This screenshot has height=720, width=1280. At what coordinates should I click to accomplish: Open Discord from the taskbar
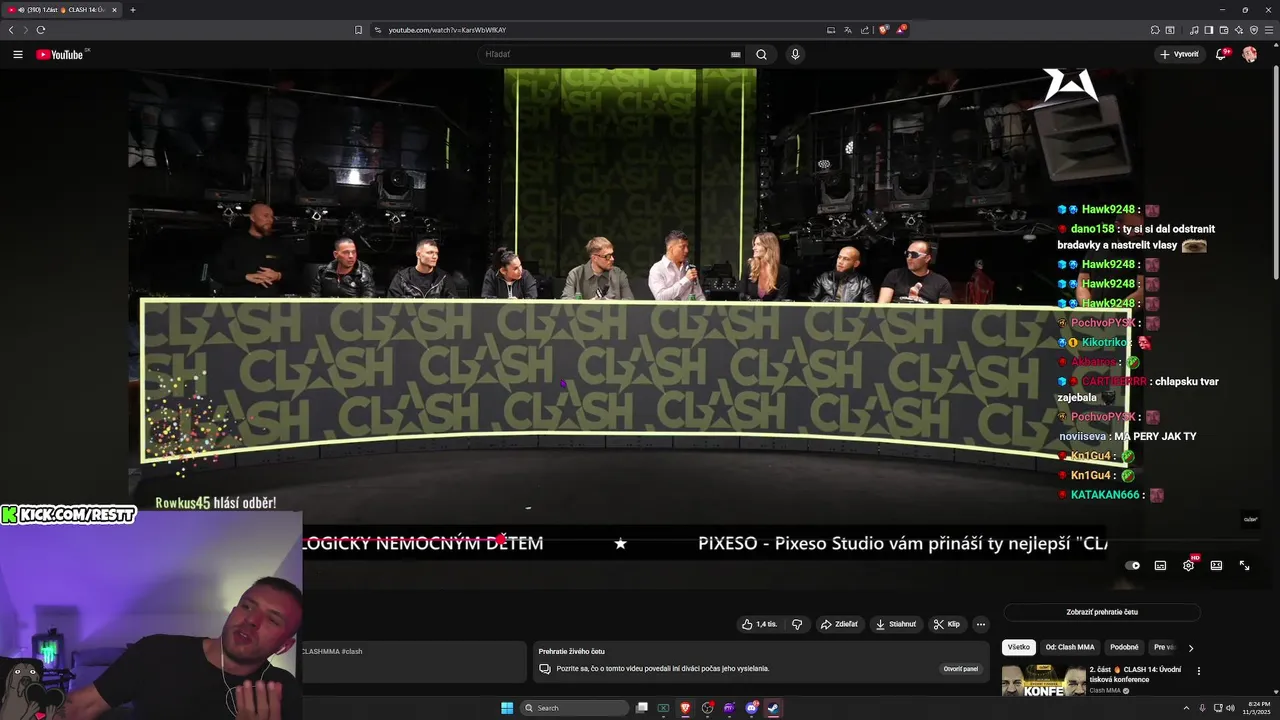pyautogui.click(x=751, y=708)
